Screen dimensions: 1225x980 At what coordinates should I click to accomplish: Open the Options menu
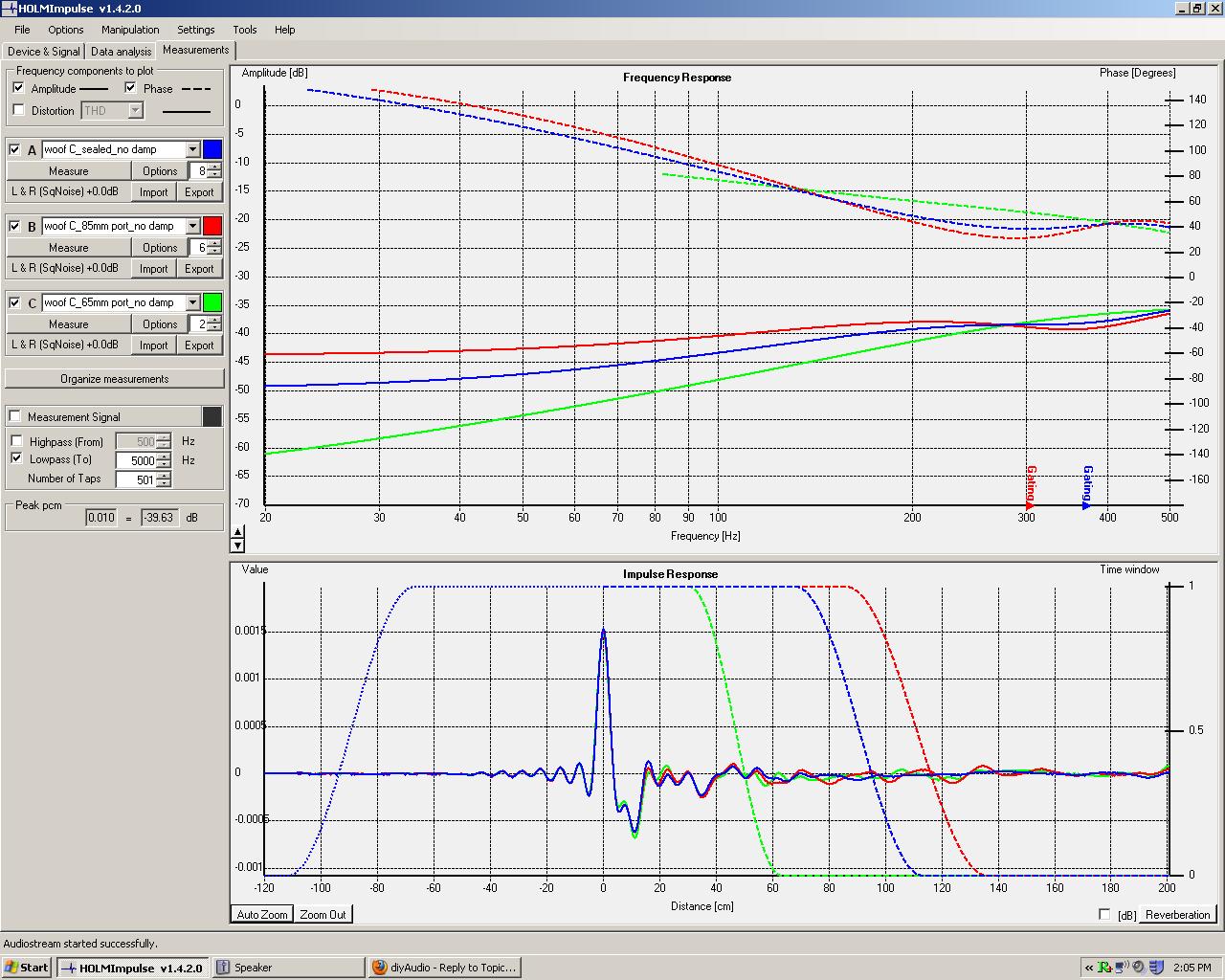65,30
